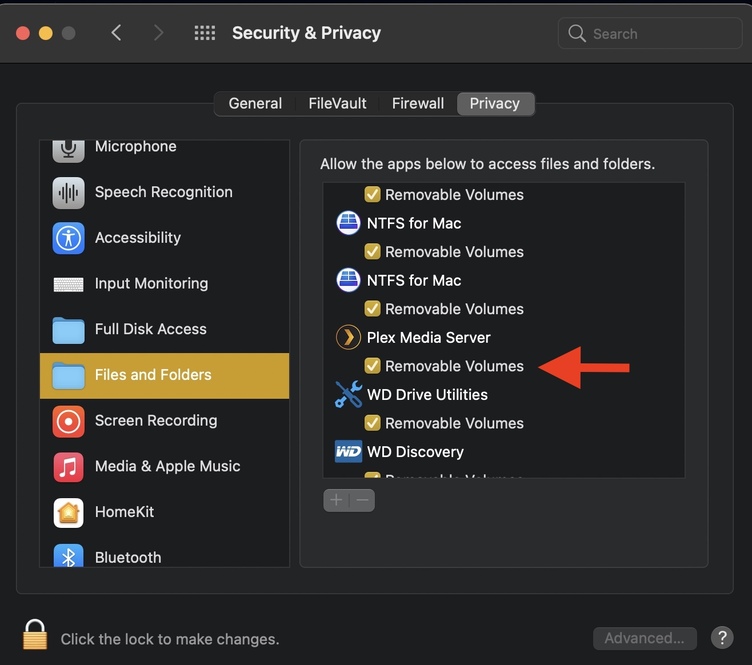Show all preferences grid icon
The image size is (752, 665).
[x=205, y=33]
